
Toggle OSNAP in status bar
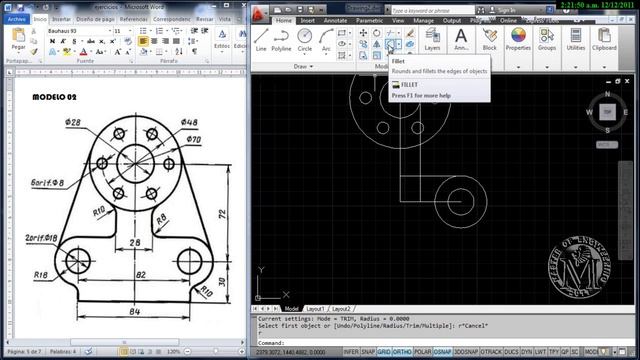442,352
